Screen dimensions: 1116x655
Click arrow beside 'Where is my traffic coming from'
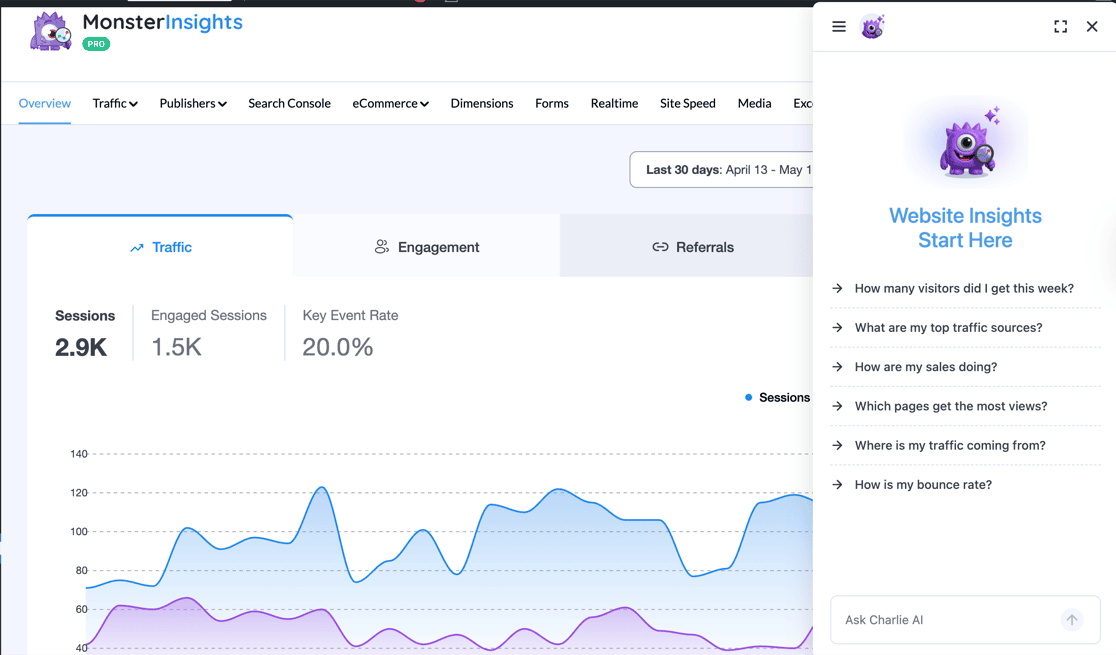coord(838,445)
